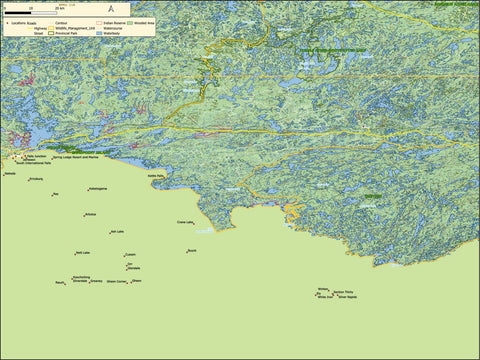The width and height of the screenshot is (480, 360).
Task: Click the 'Winton' place label
Action: (x=323, y=289)
